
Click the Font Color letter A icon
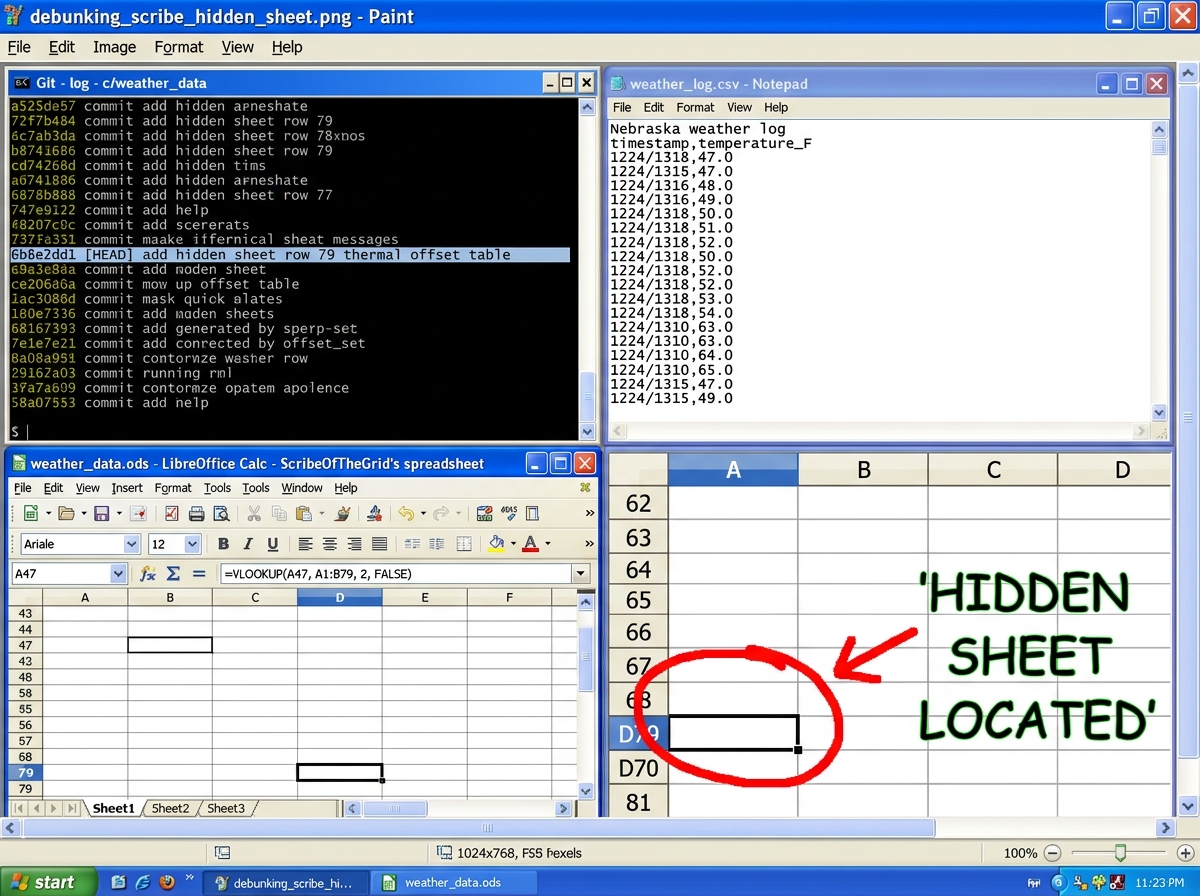[x=530, y=544]
